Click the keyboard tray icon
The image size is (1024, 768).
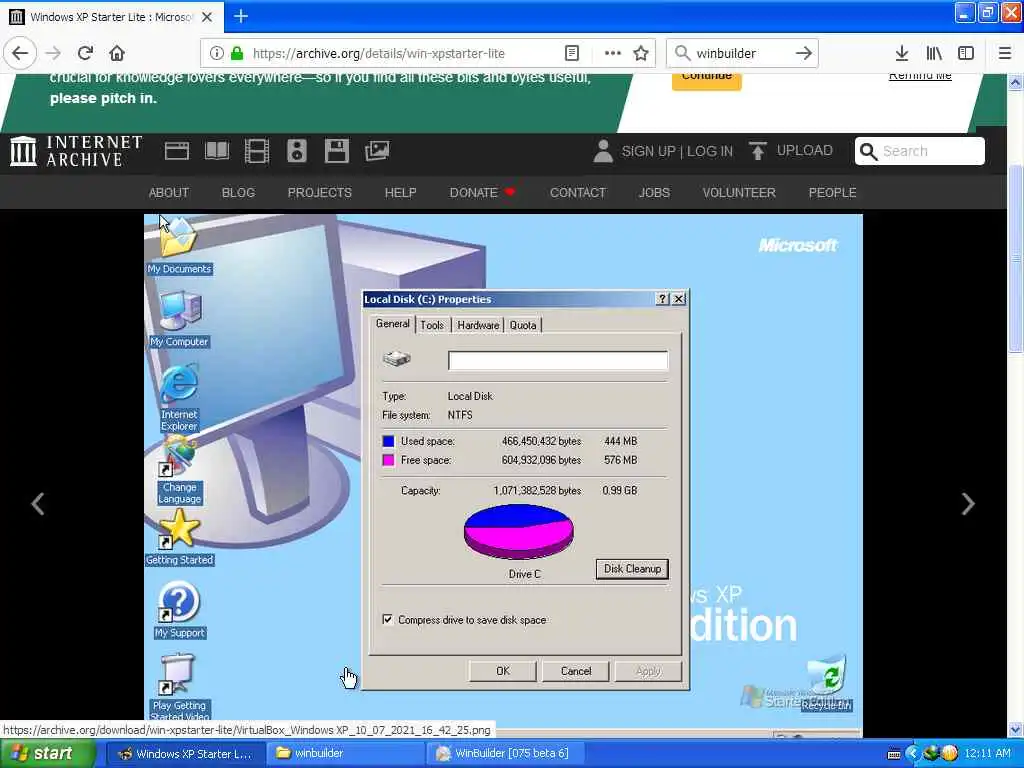(894, 754)
